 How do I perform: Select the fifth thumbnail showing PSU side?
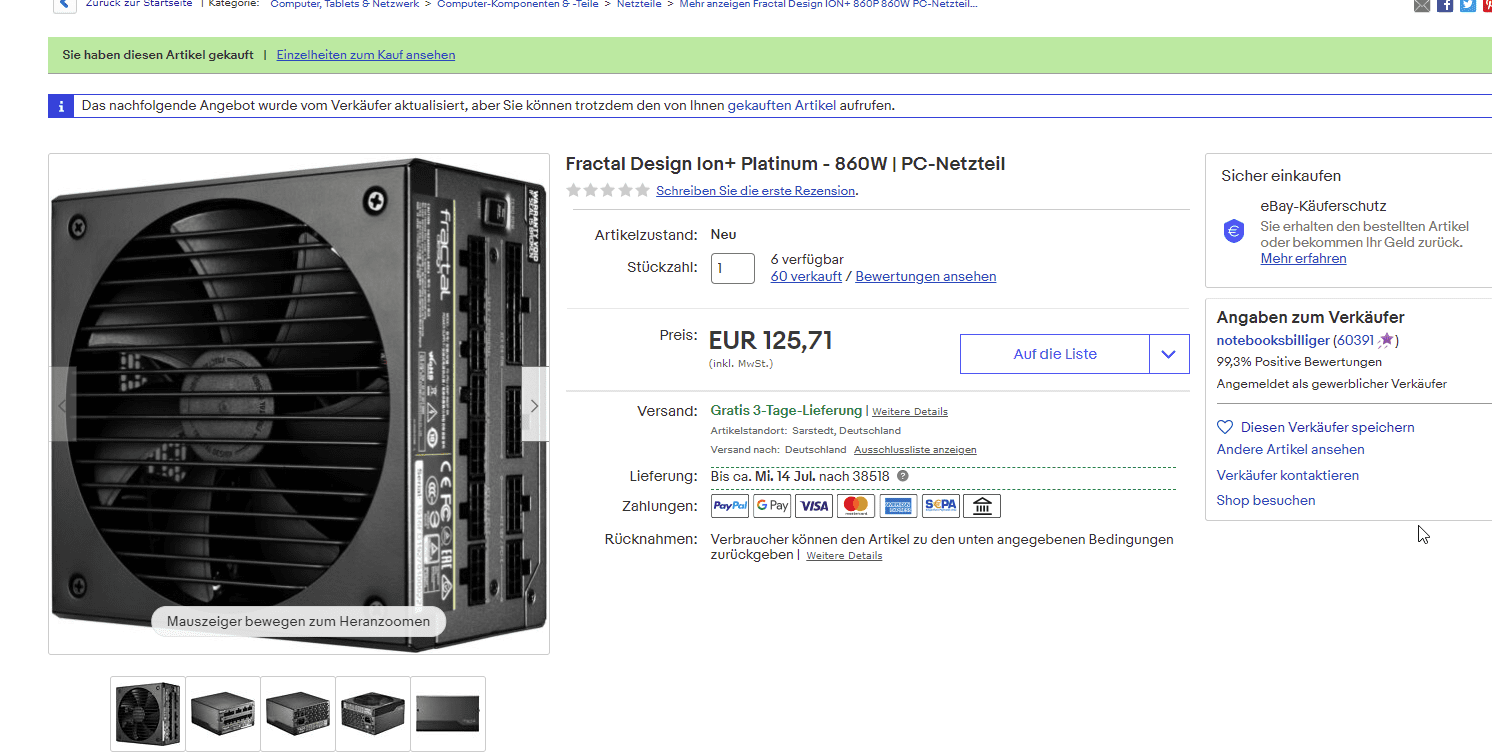[x=448, y=713]
